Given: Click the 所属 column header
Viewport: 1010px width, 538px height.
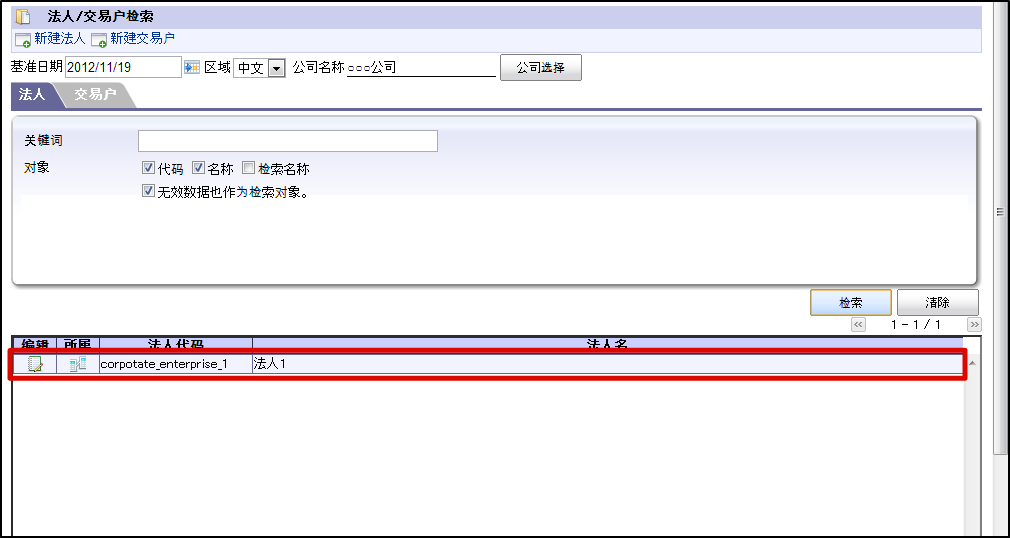Looking at the screenshot, I should [x=78, y=344].
